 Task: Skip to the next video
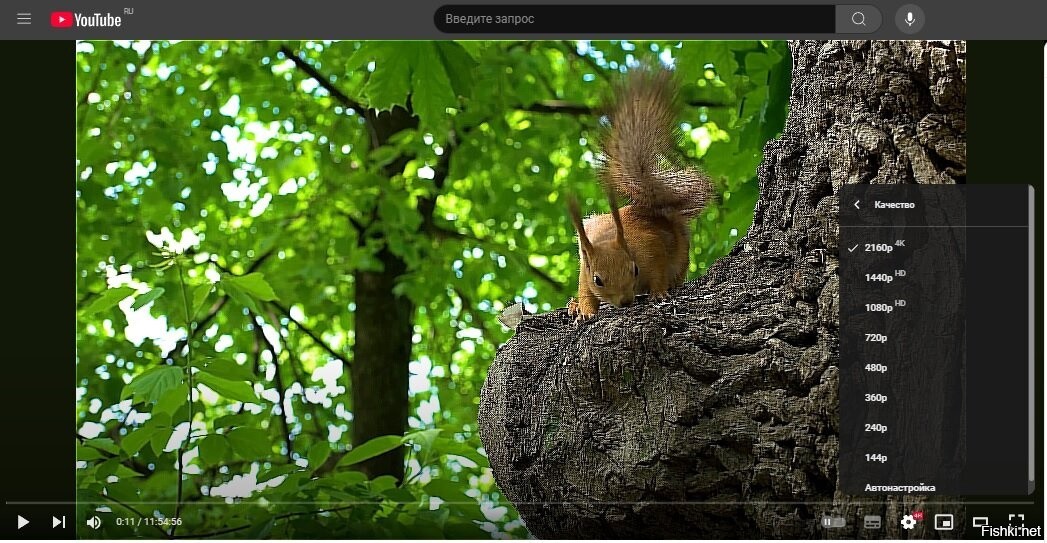tap(59, 522)
